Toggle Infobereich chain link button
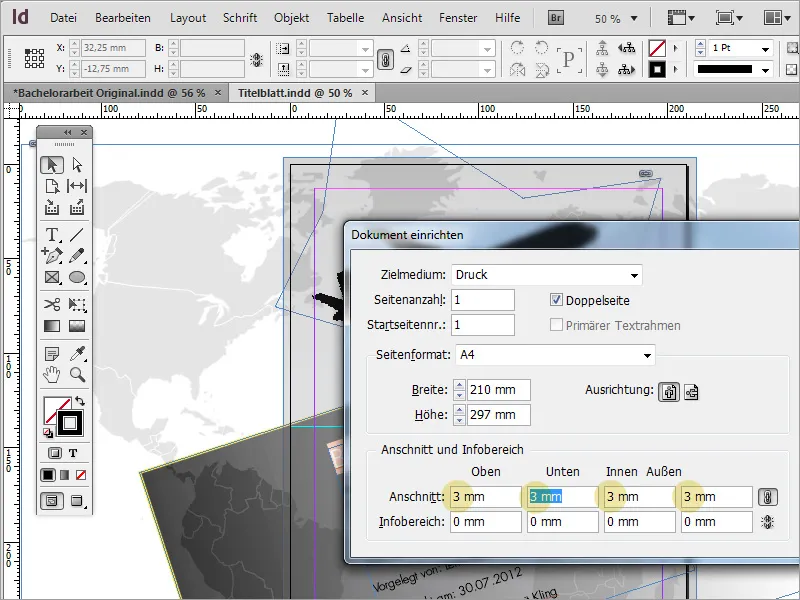This screenshot has height=600, width=800. (768, 521)
